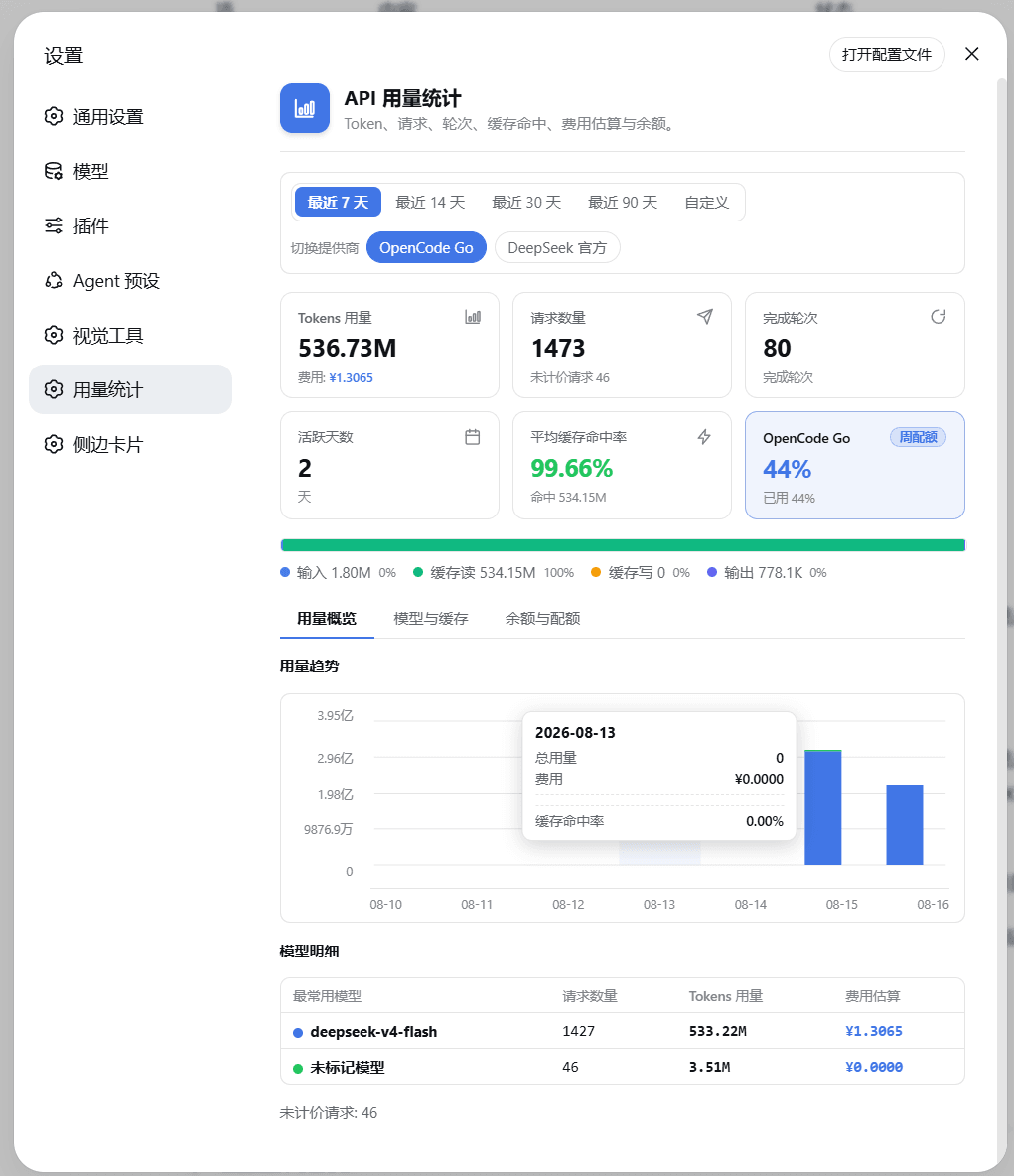Click the ¥1.3065 cost in model table

click(874, 1031)
